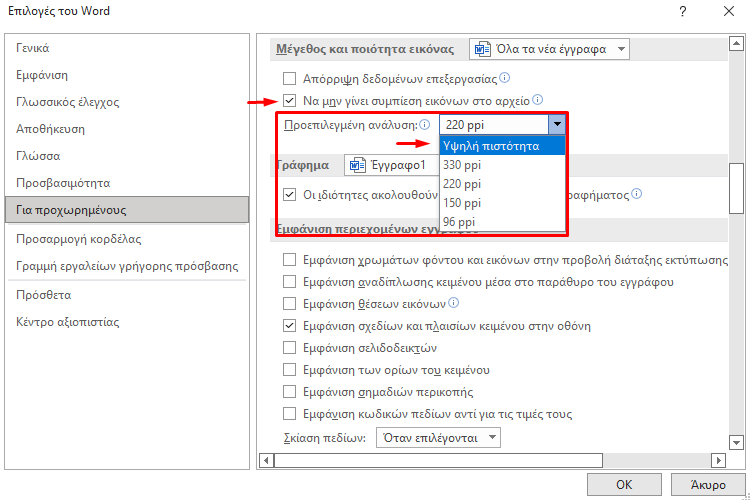Pick 150 ppi from the dropdown list
This screenshot has width=750, height=500.
coord(502,203)
